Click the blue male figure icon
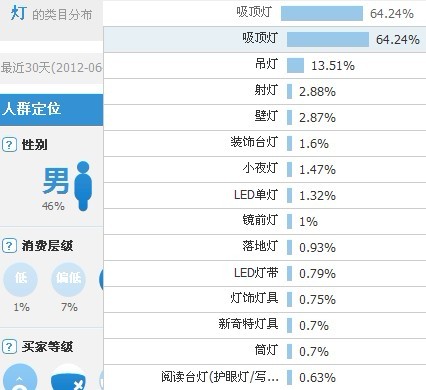The height and width of the screenshot is (390, 426). (x=83, y=186)
